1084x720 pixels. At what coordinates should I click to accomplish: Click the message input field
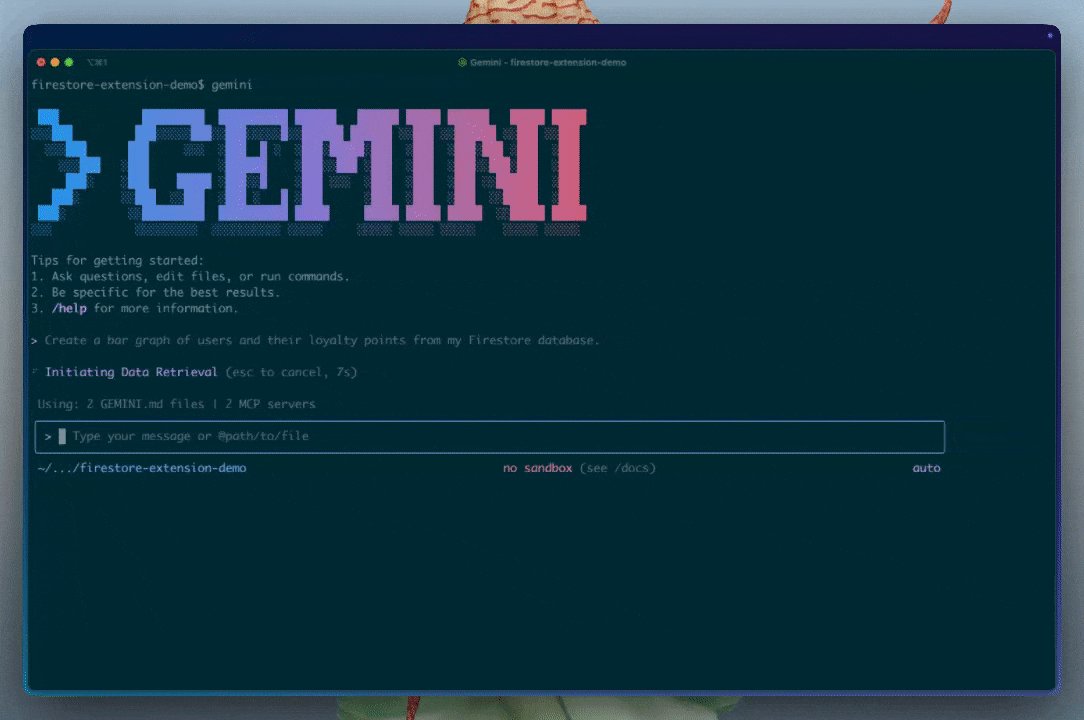pos(489,436)
